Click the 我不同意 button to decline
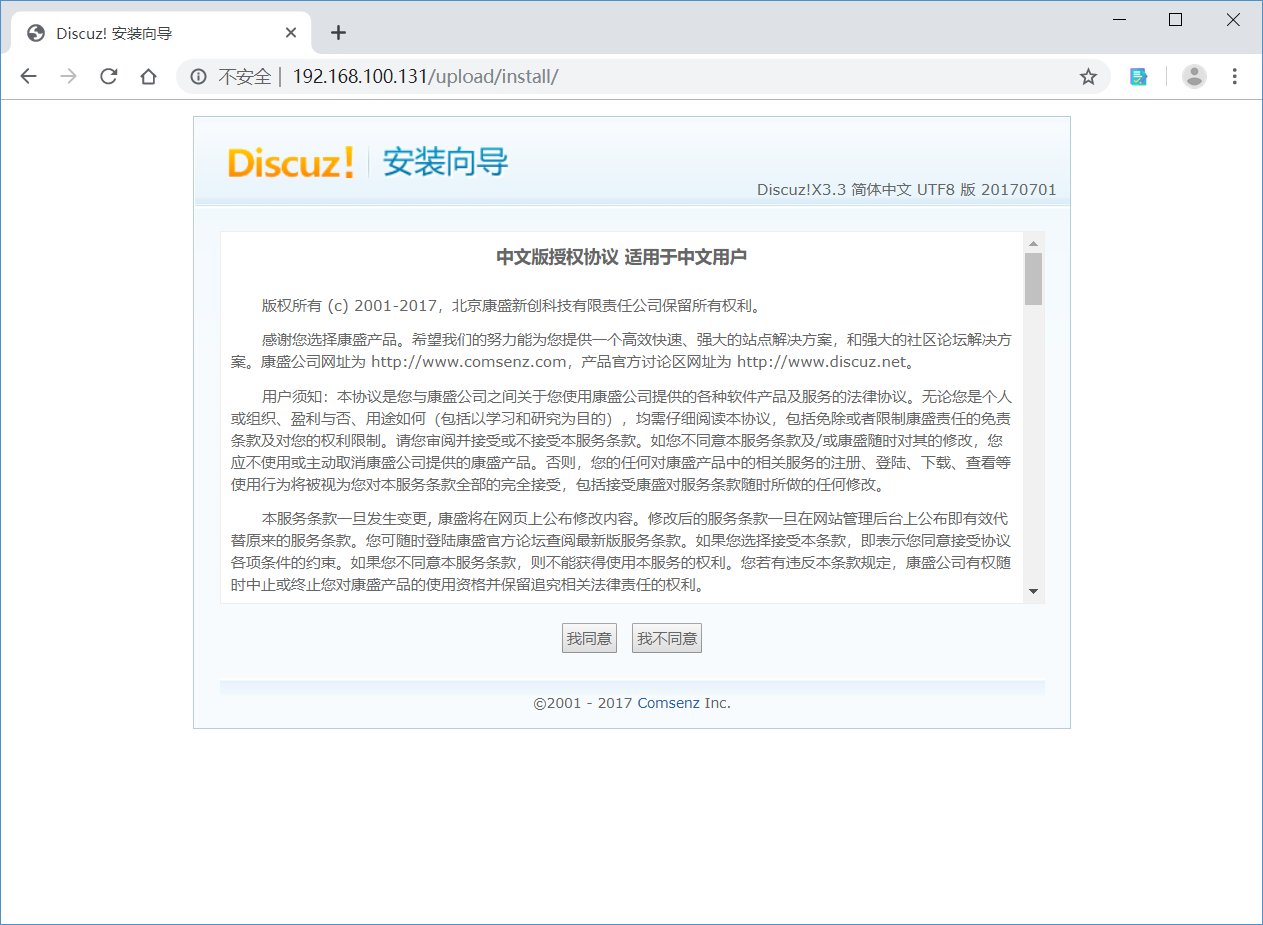1263x925 pixels. click(x=666, y=637)
